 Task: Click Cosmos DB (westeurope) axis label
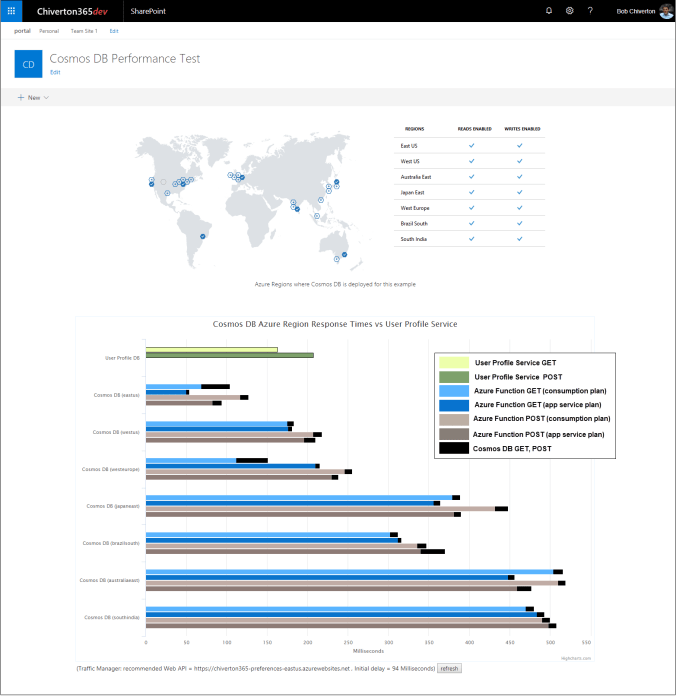click(x=111, y=469)
